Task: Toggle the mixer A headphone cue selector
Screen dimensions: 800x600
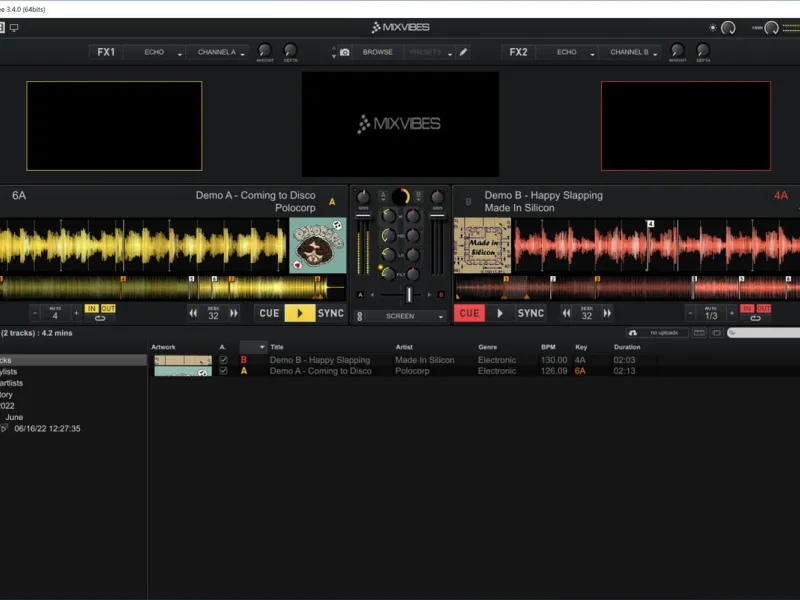Action: coord(383,196)
